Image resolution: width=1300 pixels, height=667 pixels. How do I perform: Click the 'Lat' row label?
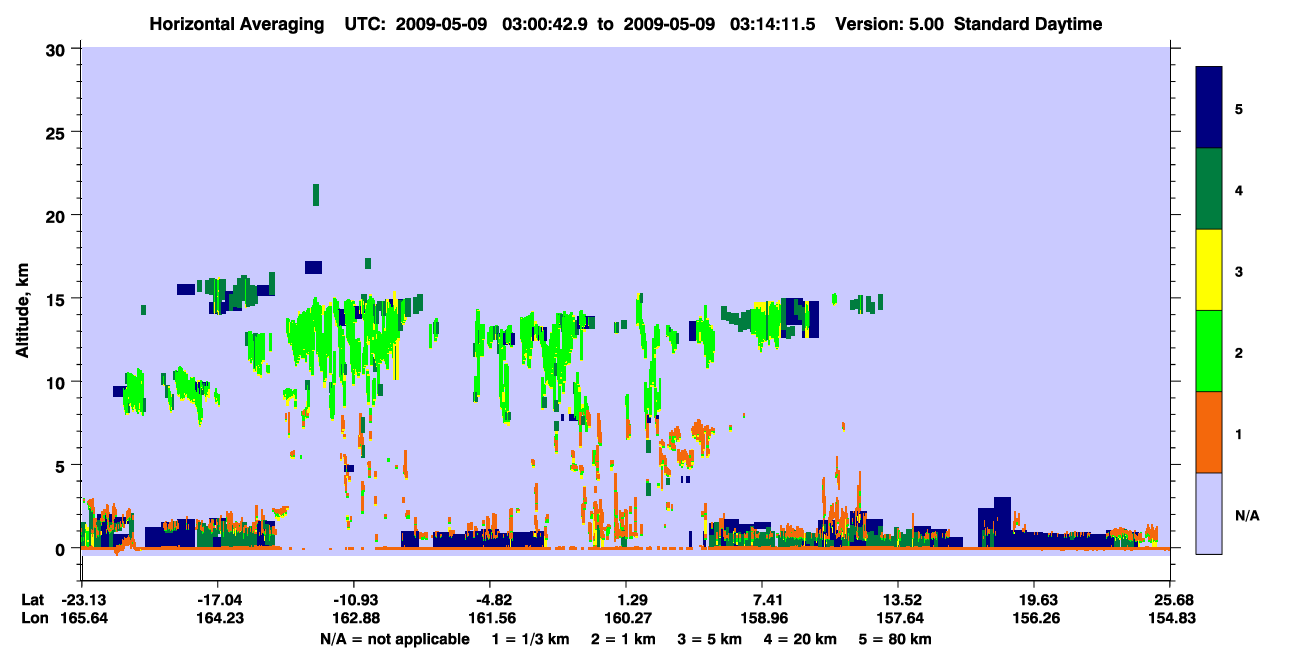coord(33,600)
